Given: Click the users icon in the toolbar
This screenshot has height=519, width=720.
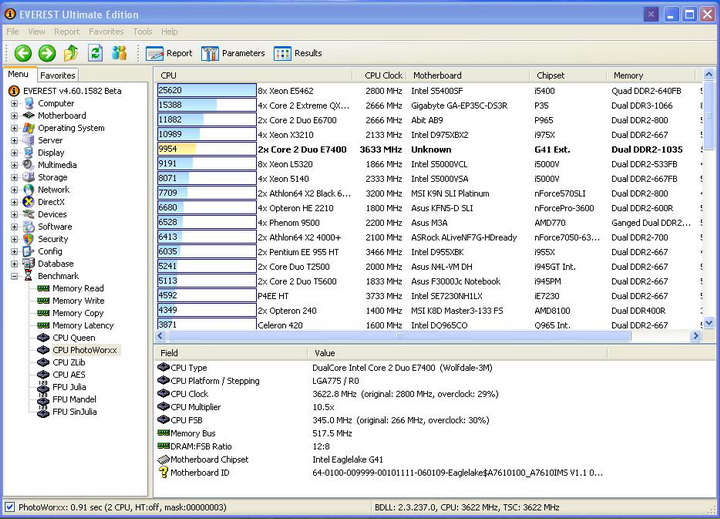Looking at the screenshot, I should (x=119, y=53).
